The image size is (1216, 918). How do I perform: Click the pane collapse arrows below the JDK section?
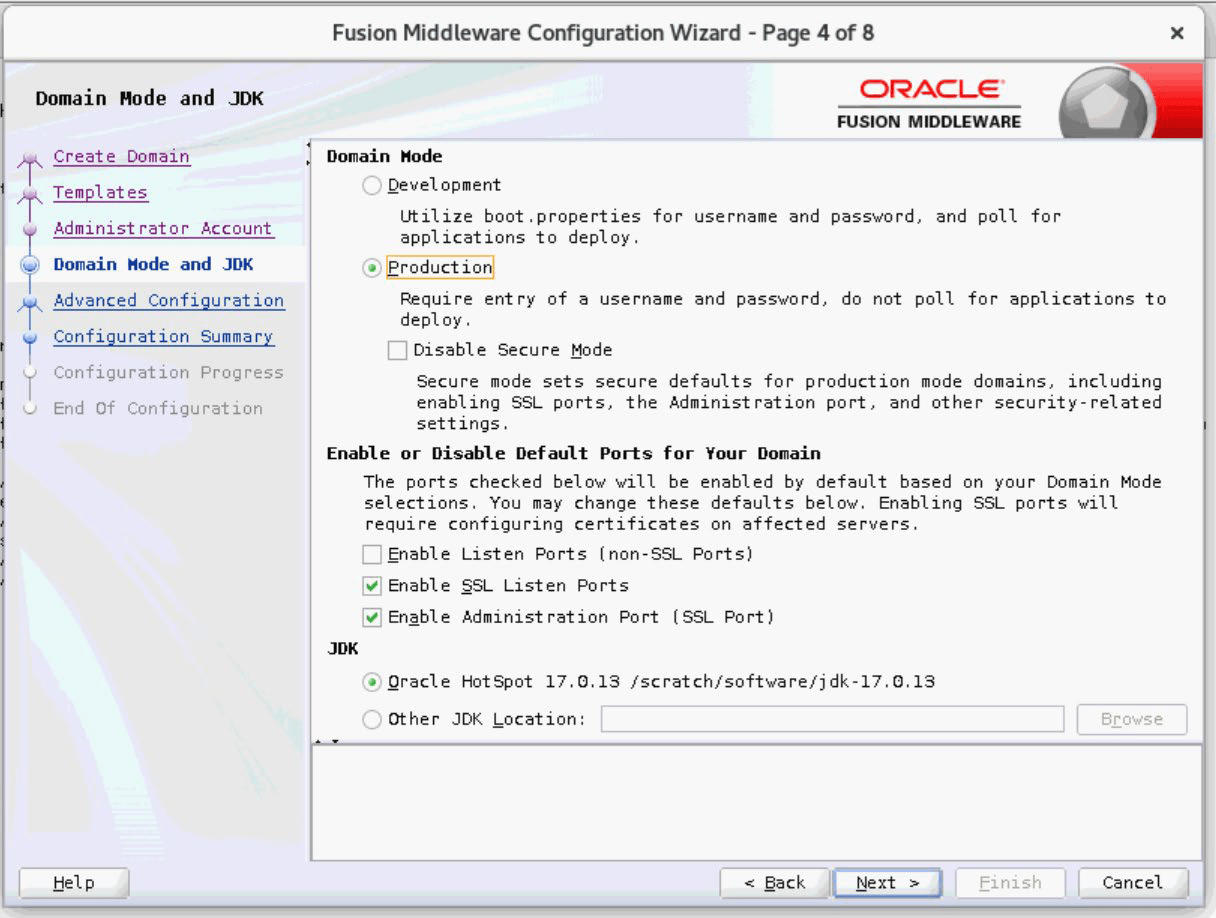[329, 742]
